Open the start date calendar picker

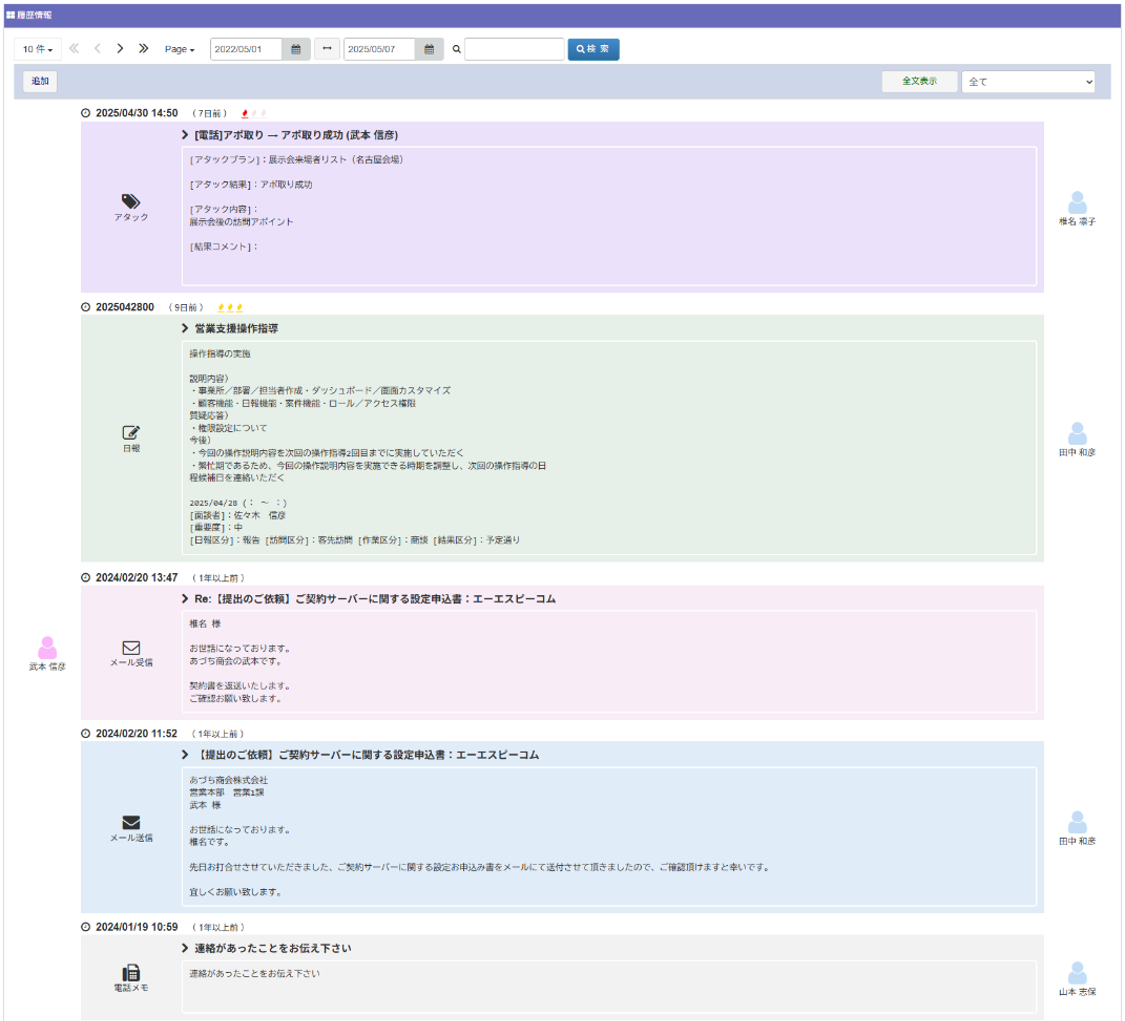coord(296,49)
